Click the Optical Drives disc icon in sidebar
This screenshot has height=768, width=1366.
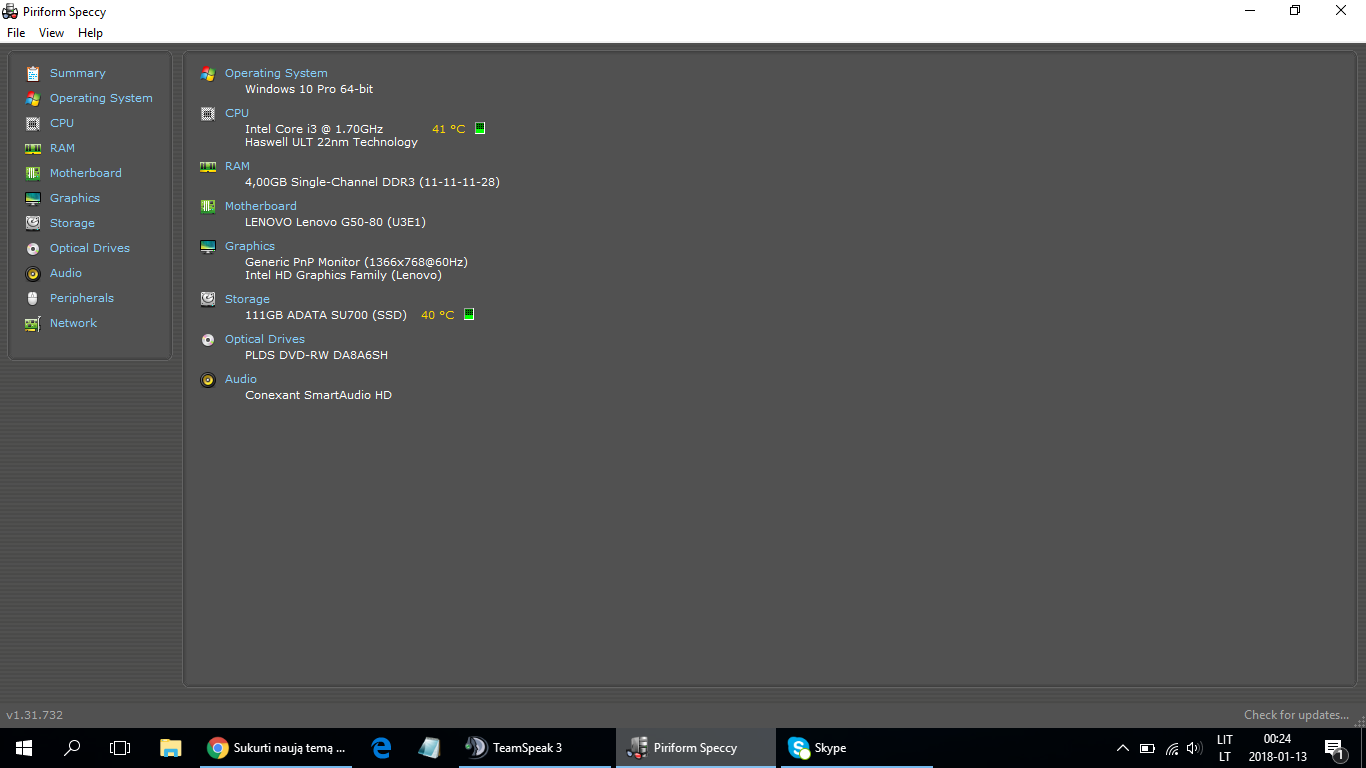coord(33,248)
